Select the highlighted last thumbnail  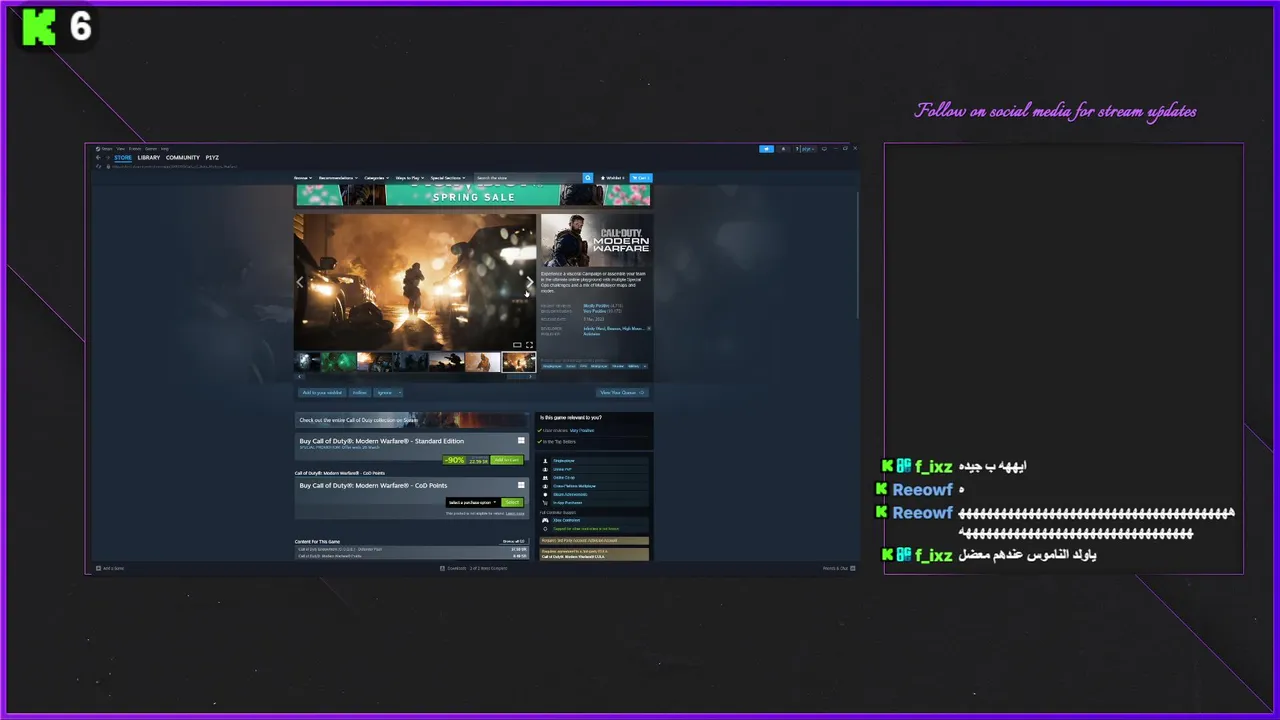(x=519, y=361)
